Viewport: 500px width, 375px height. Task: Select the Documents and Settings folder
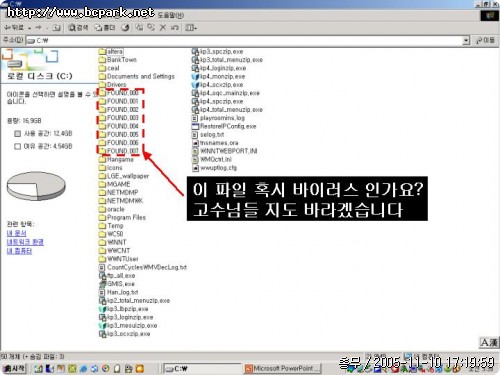click(137, 76)
